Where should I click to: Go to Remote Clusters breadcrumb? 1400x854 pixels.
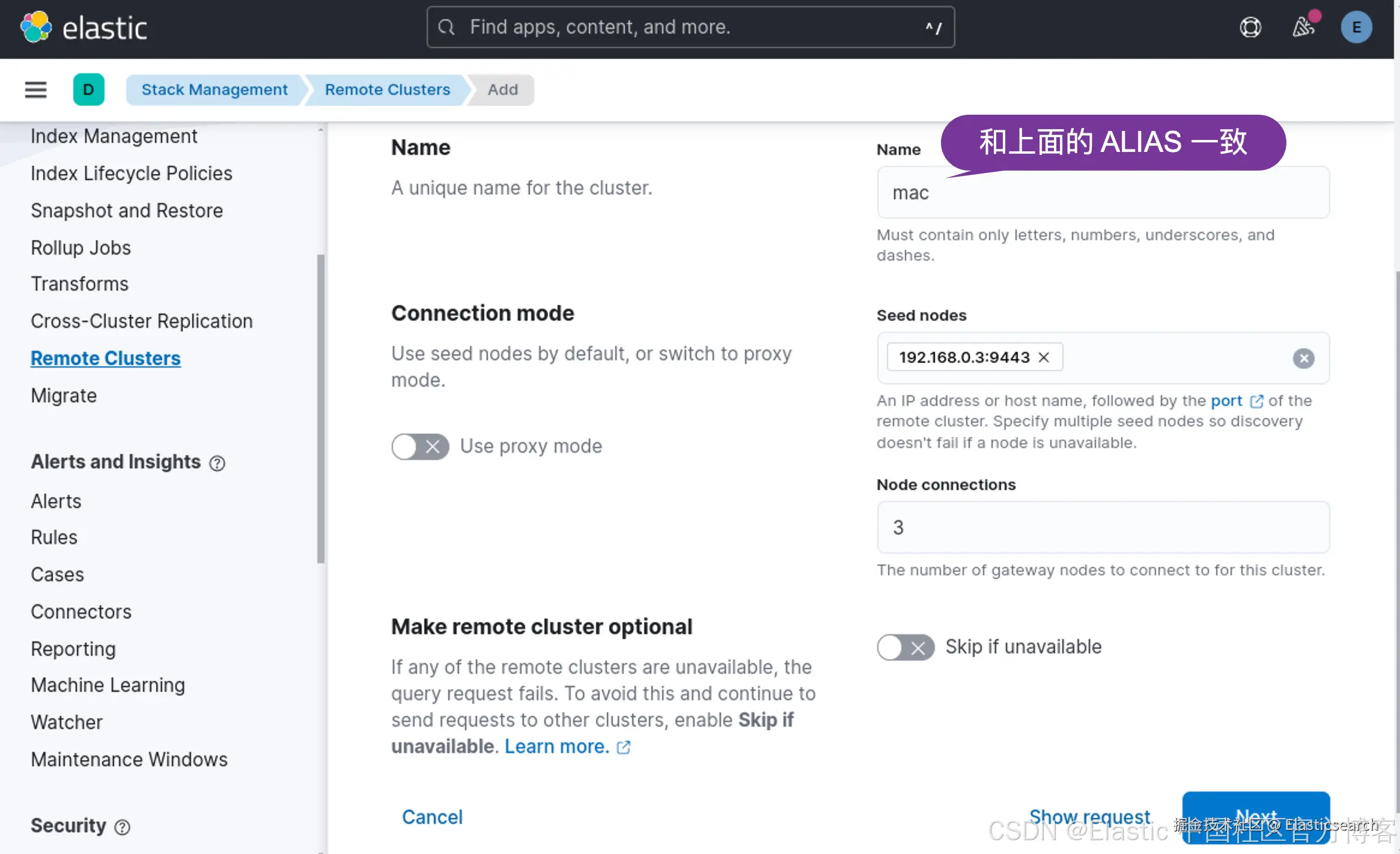[387, 90]
